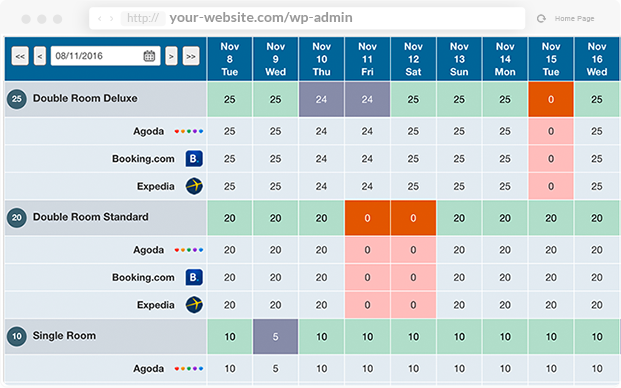
Task: Collapse the Double Room Standard row badge 20
Action: [17, 217]
